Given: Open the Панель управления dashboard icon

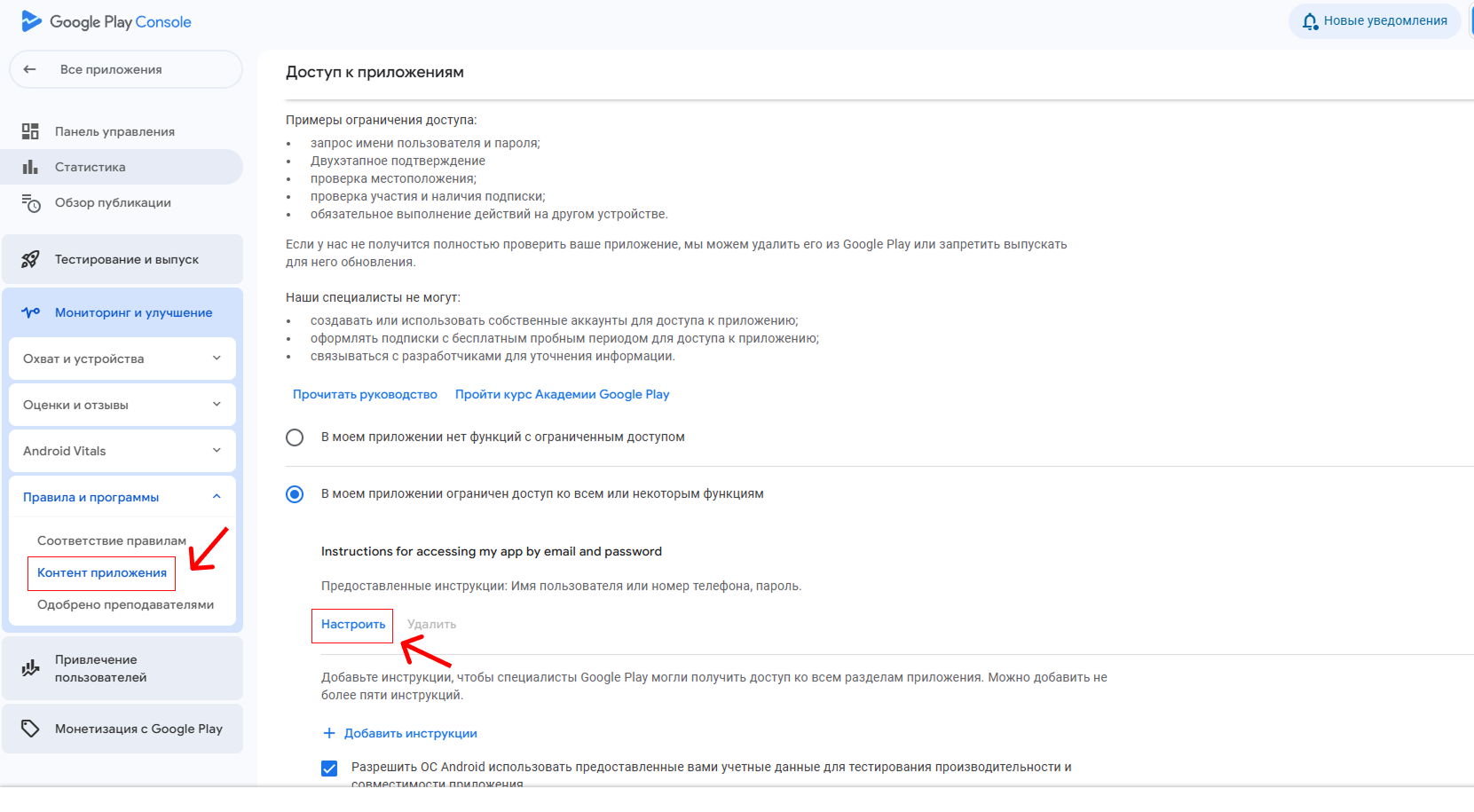Looking at the screenshot, I should click(x=30, y=131).
